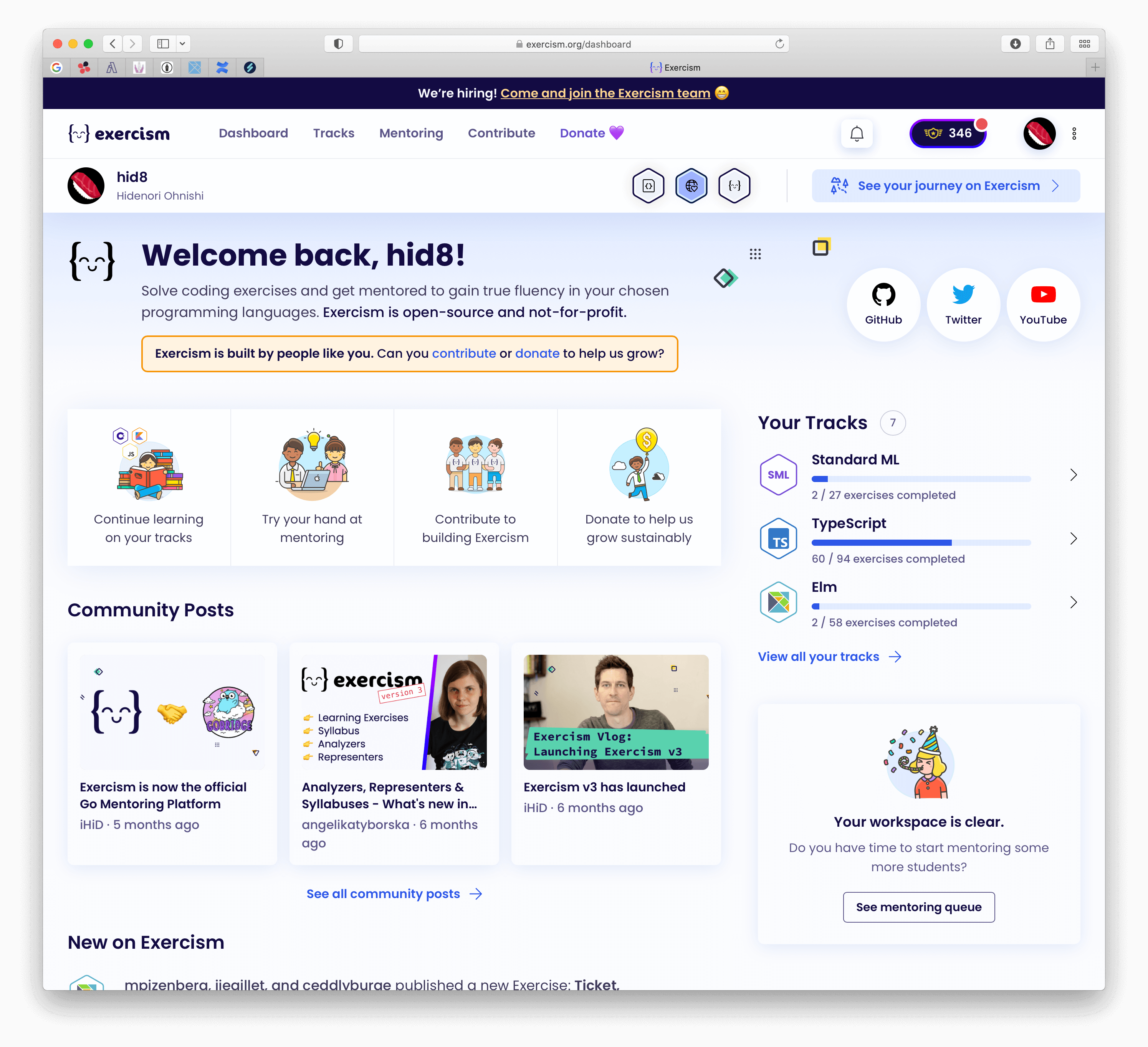This screenshot has height=1047, width=1148.
Task: Click the Standard ML track icon
Action: (778, 475)
